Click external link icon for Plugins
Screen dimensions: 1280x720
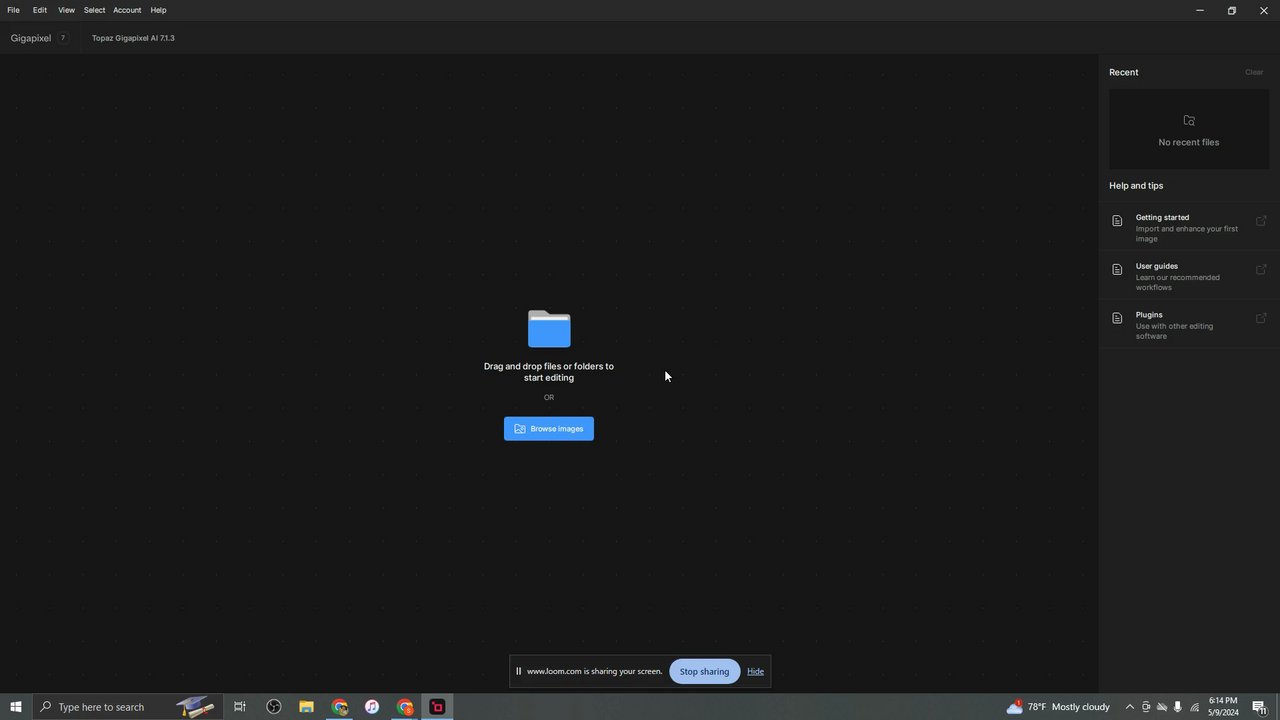pos(1261,318)
